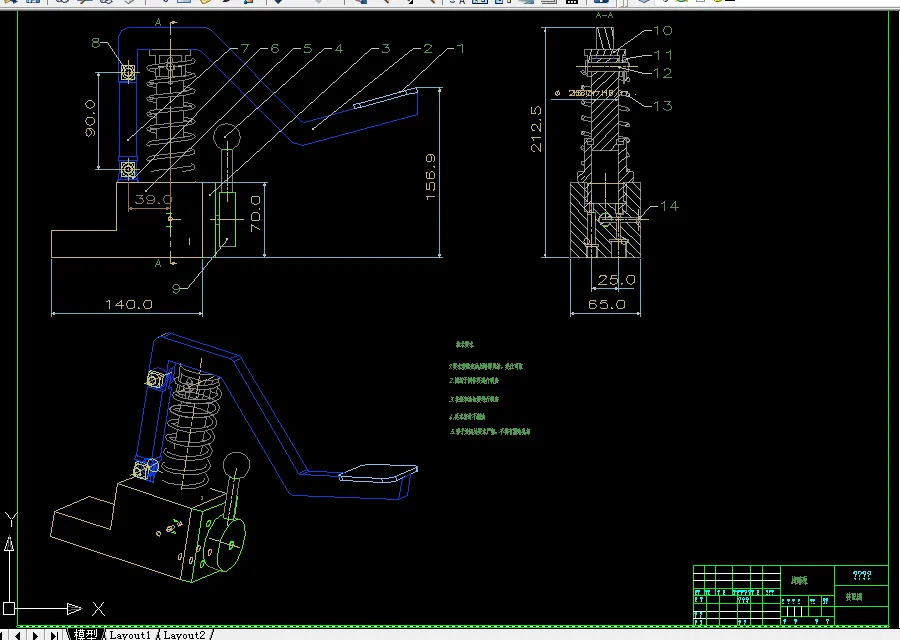Select part callout number 11
The image size is (900, 640).
tap(663, 55)
